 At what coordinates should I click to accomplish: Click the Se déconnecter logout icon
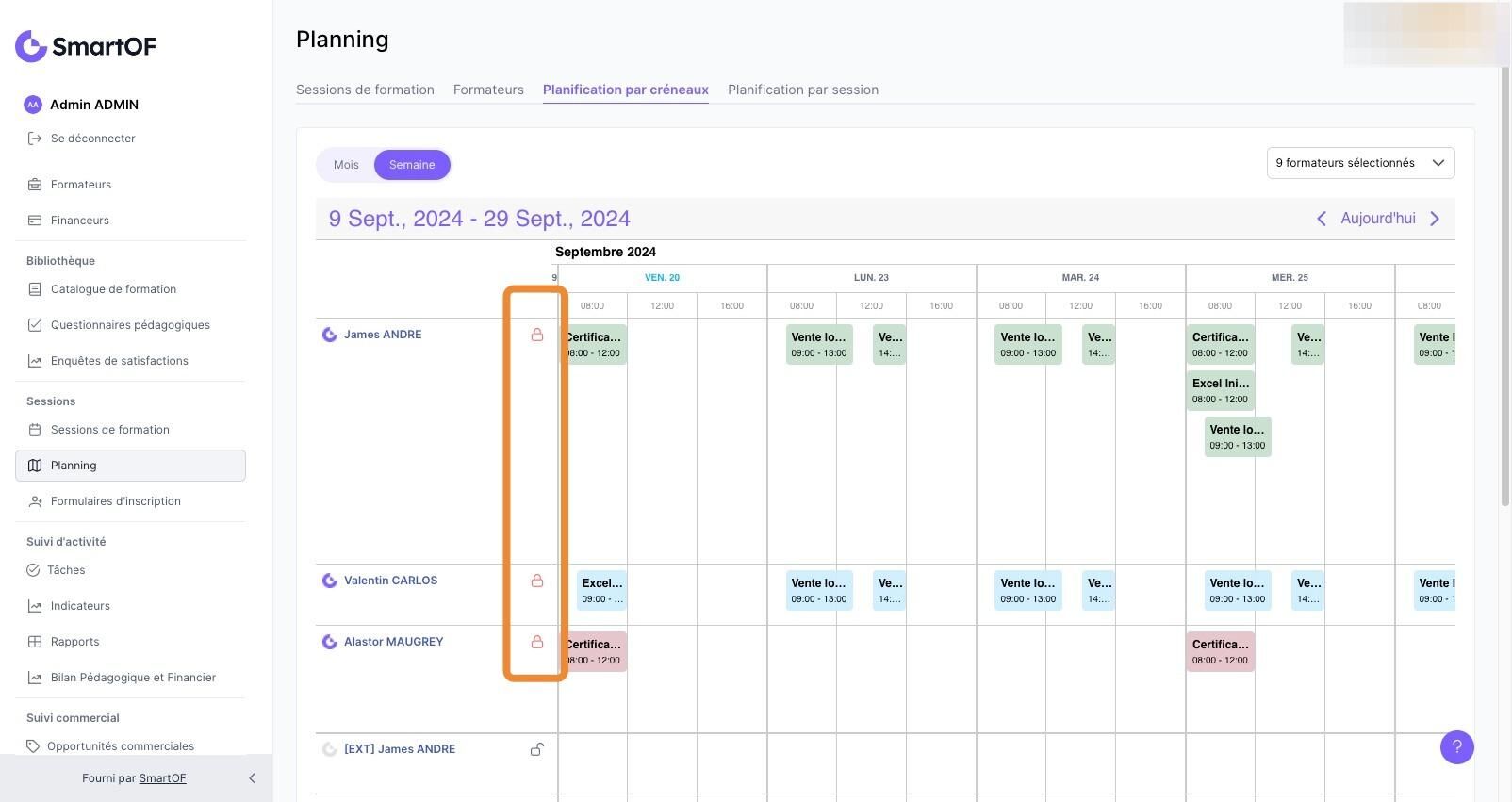[x=35, y=139]
